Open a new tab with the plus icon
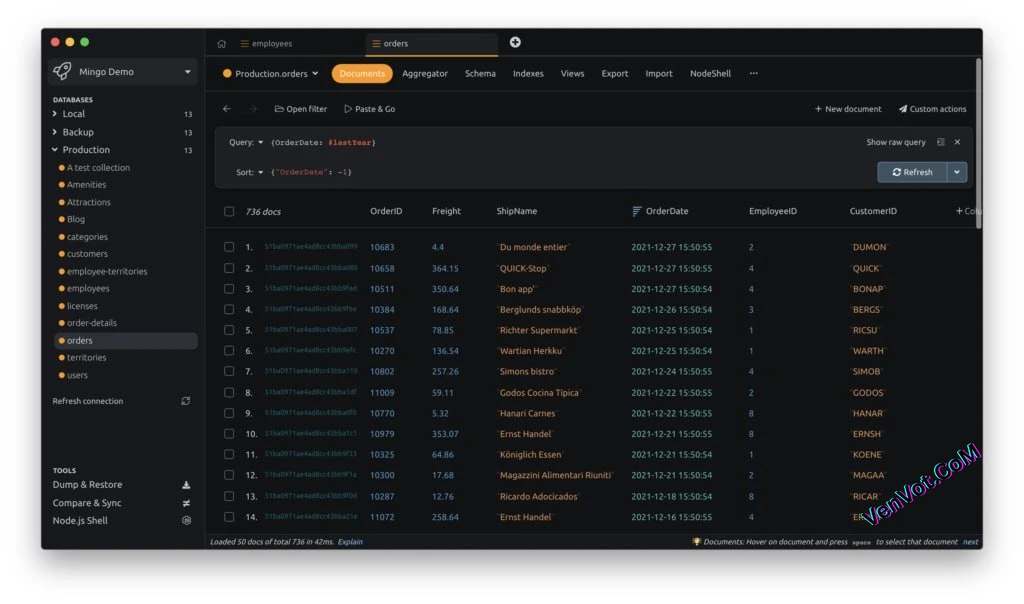Screen dimensions: 1024x604 click(x=515, y=42)
